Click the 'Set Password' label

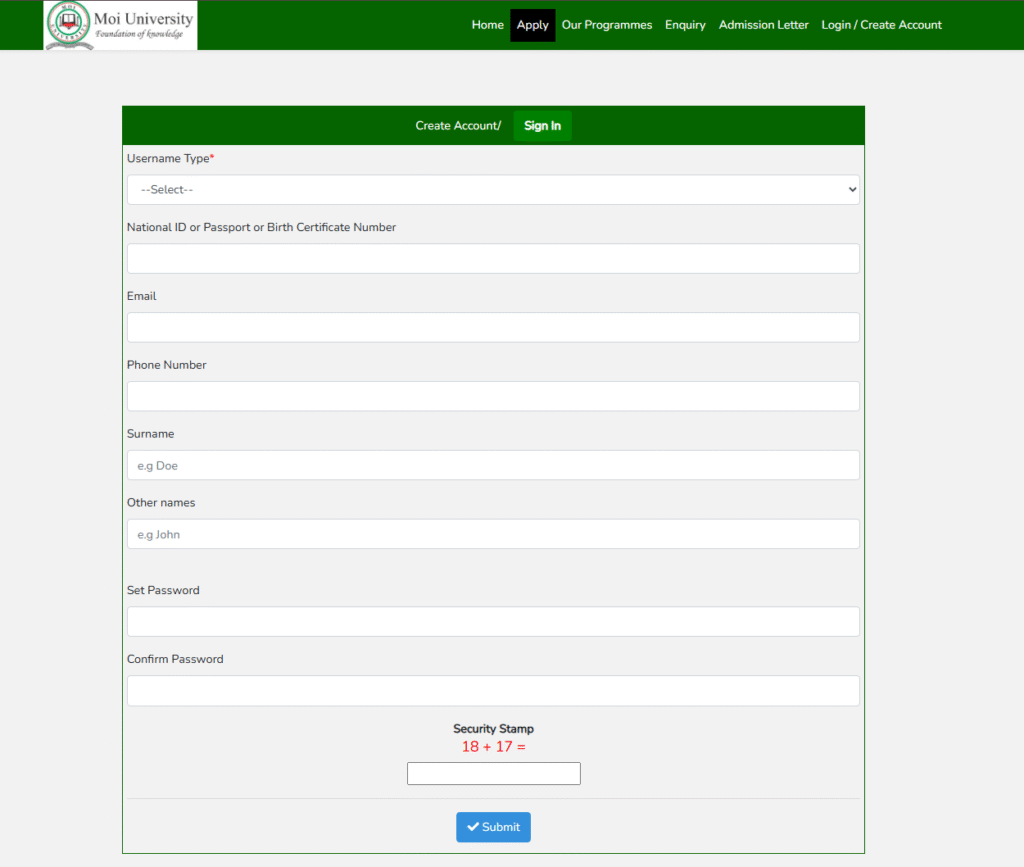(x=163, y=590)
